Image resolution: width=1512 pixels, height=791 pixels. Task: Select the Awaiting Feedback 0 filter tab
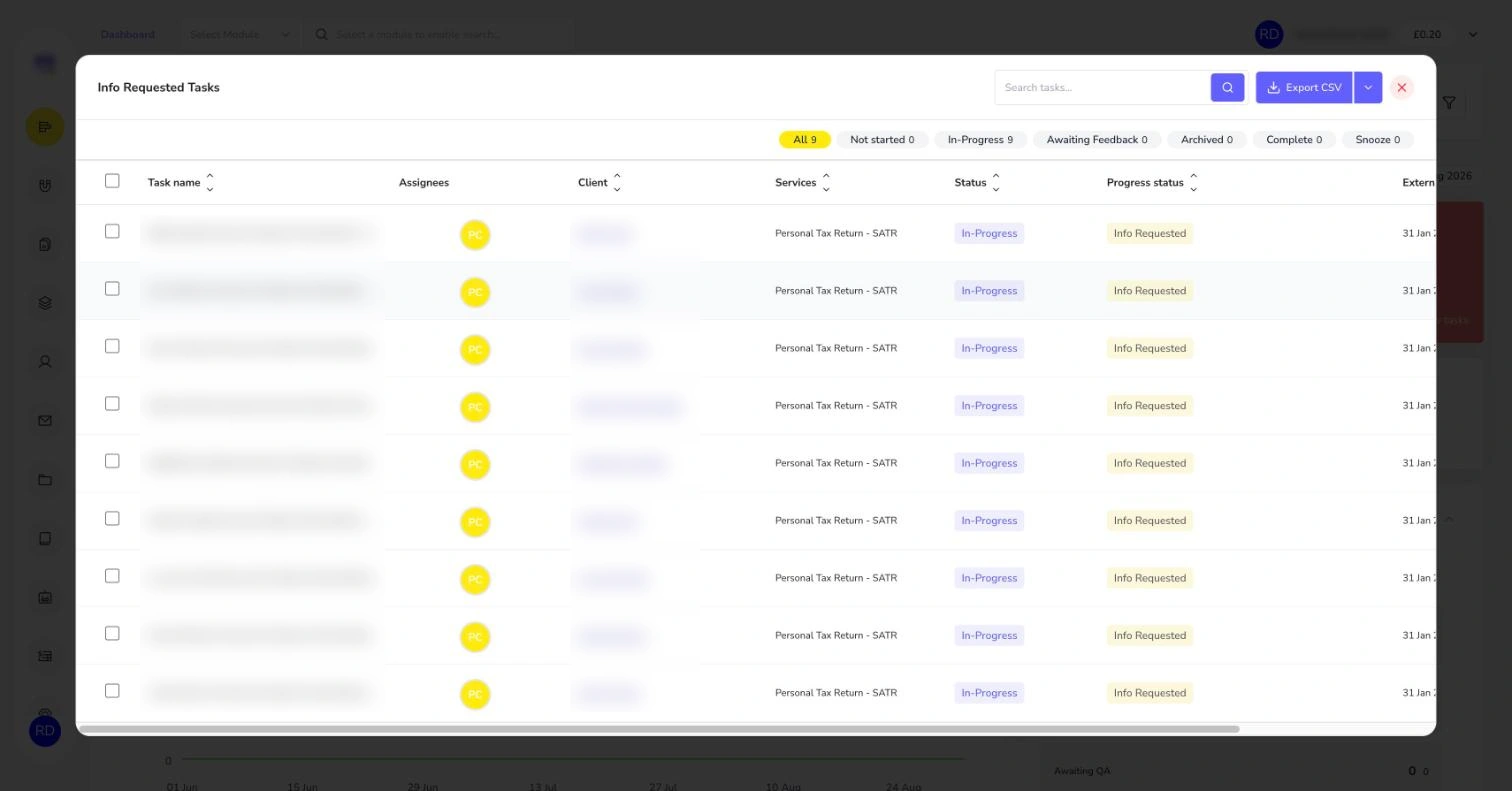[1097, 140]
